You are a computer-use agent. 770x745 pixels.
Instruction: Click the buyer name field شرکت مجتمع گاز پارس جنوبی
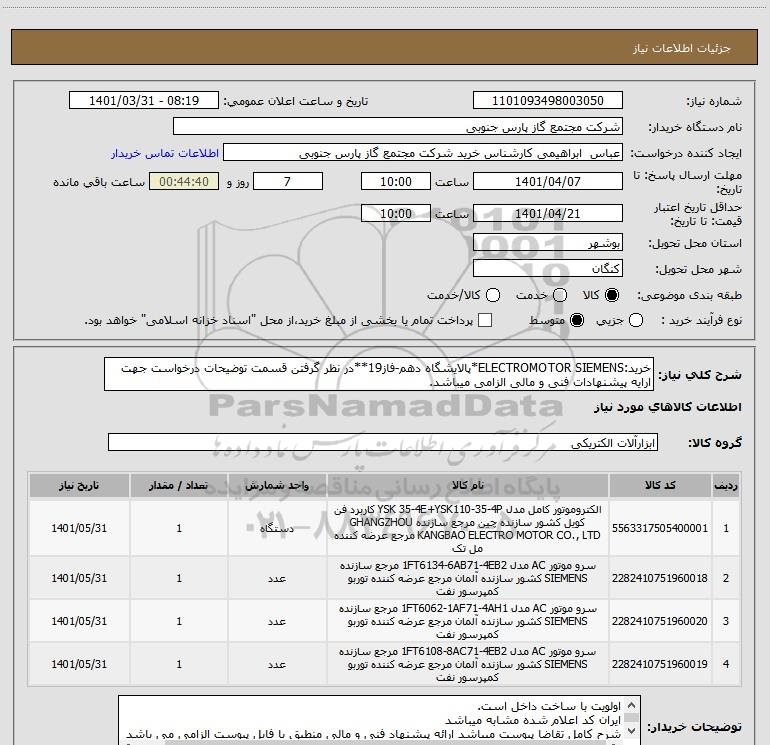coord(398,127)
